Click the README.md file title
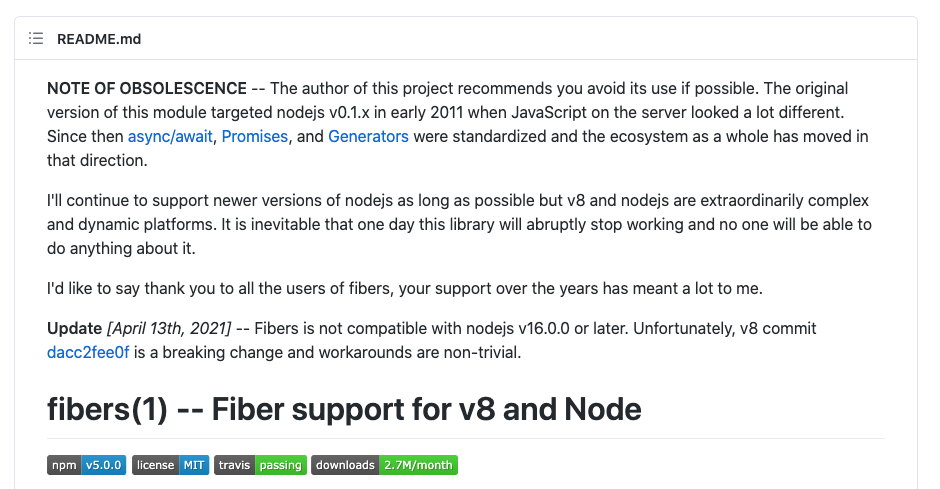Screen dimensions: 940x489 click(x=99, y=39)
